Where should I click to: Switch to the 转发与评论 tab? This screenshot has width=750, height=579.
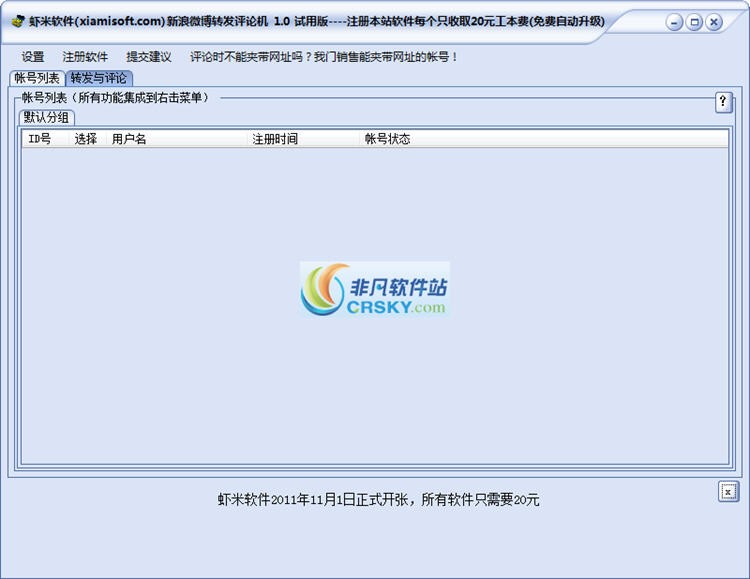99,78
